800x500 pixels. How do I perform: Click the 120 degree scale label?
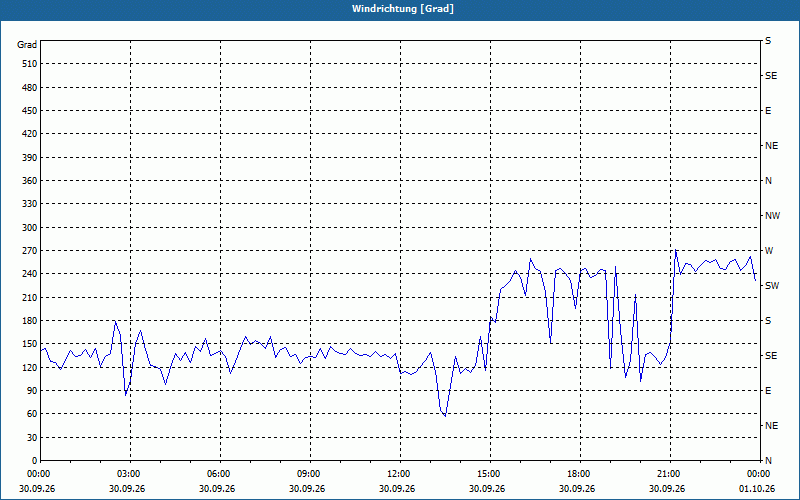point(30,367)
